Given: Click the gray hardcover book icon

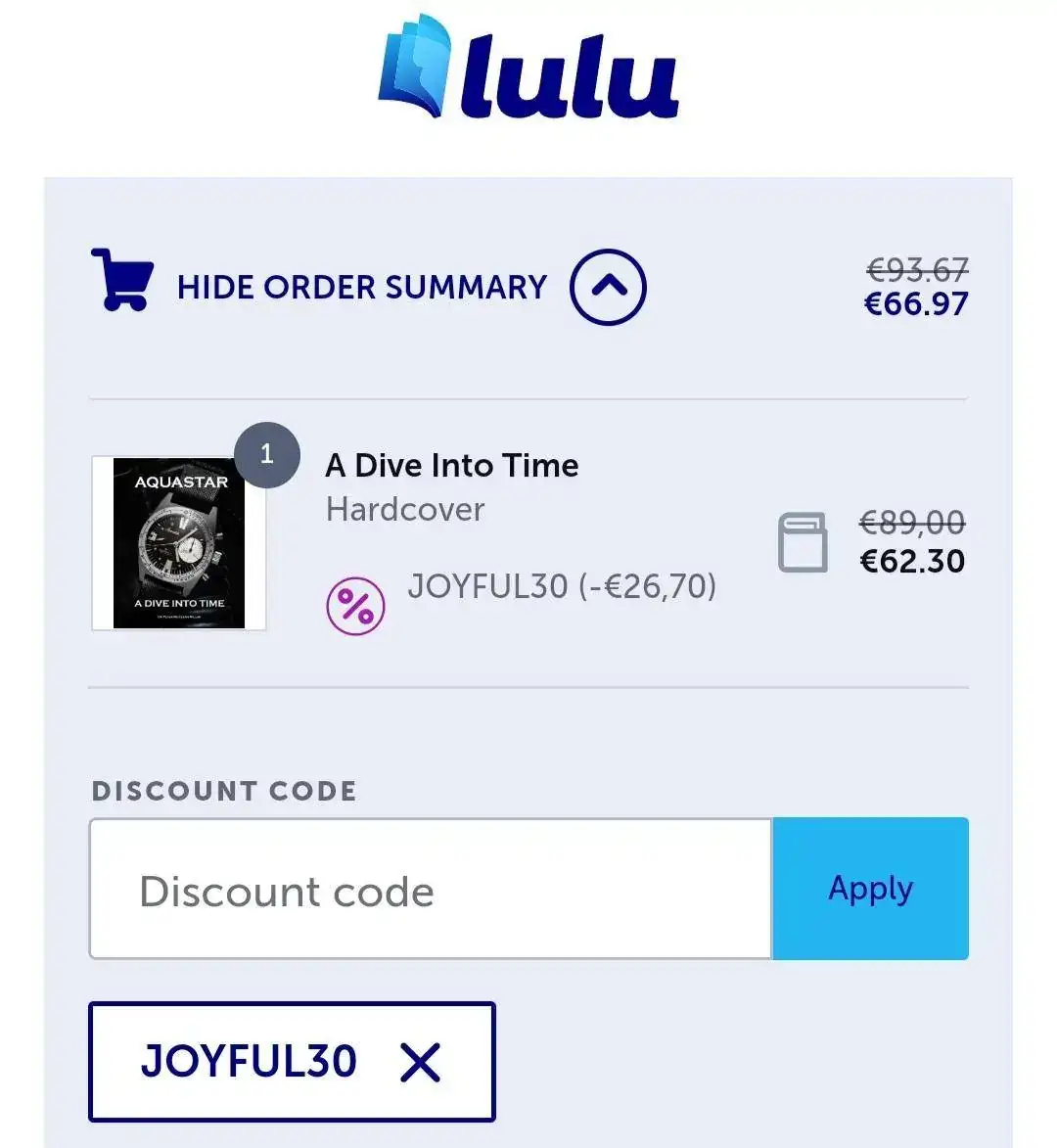Looking at the screenshot, I should (x=803, y=542).
